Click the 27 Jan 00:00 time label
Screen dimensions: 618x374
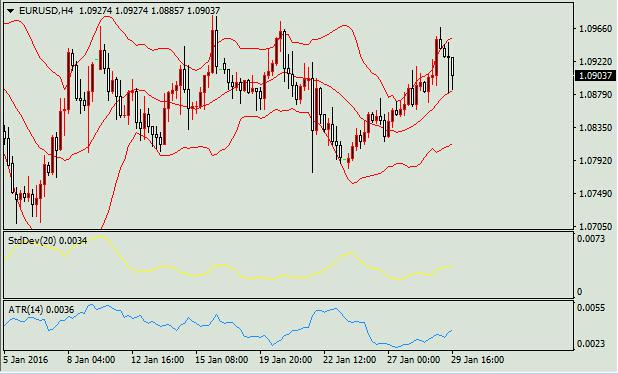point(414,360)
